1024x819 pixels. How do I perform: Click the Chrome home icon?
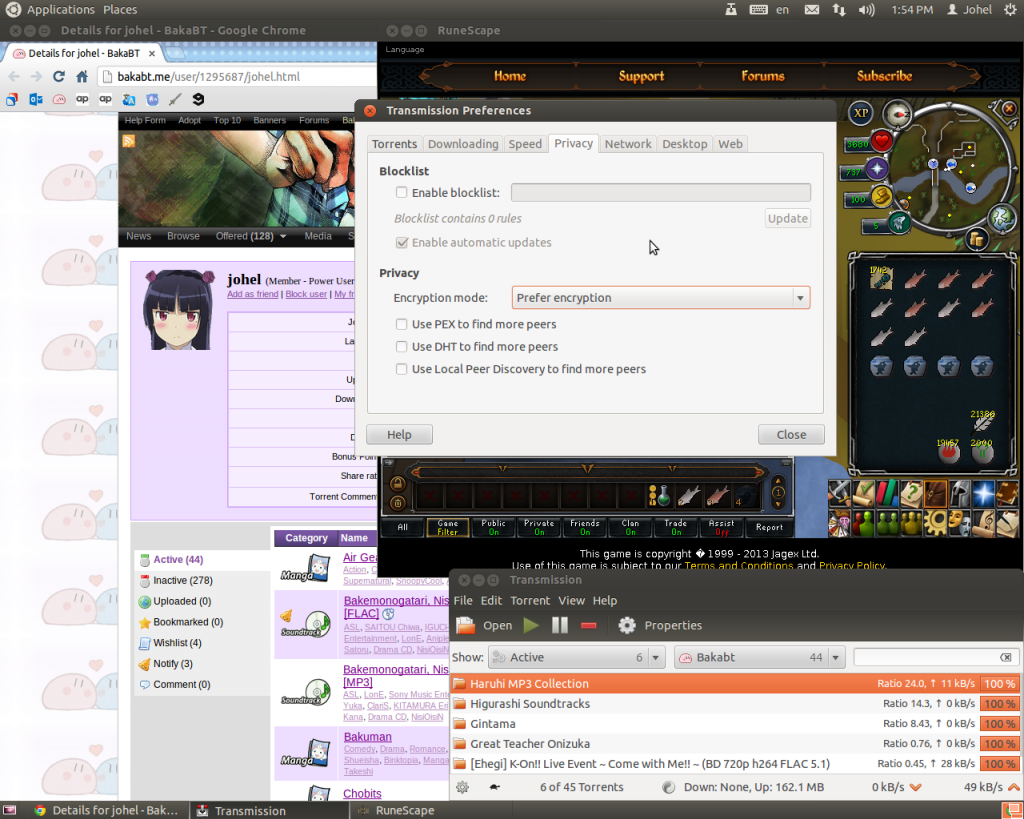tap(82, 76)
